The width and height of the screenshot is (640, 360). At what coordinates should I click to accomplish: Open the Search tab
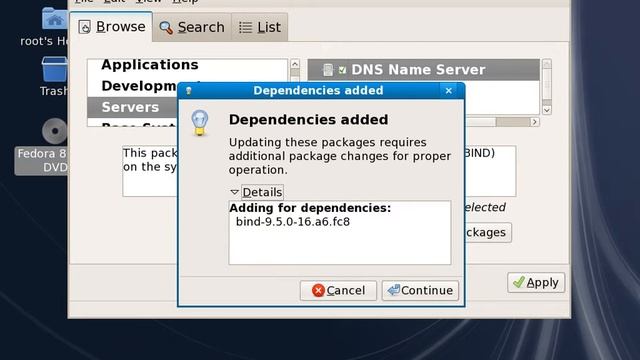tap(192, 27)
